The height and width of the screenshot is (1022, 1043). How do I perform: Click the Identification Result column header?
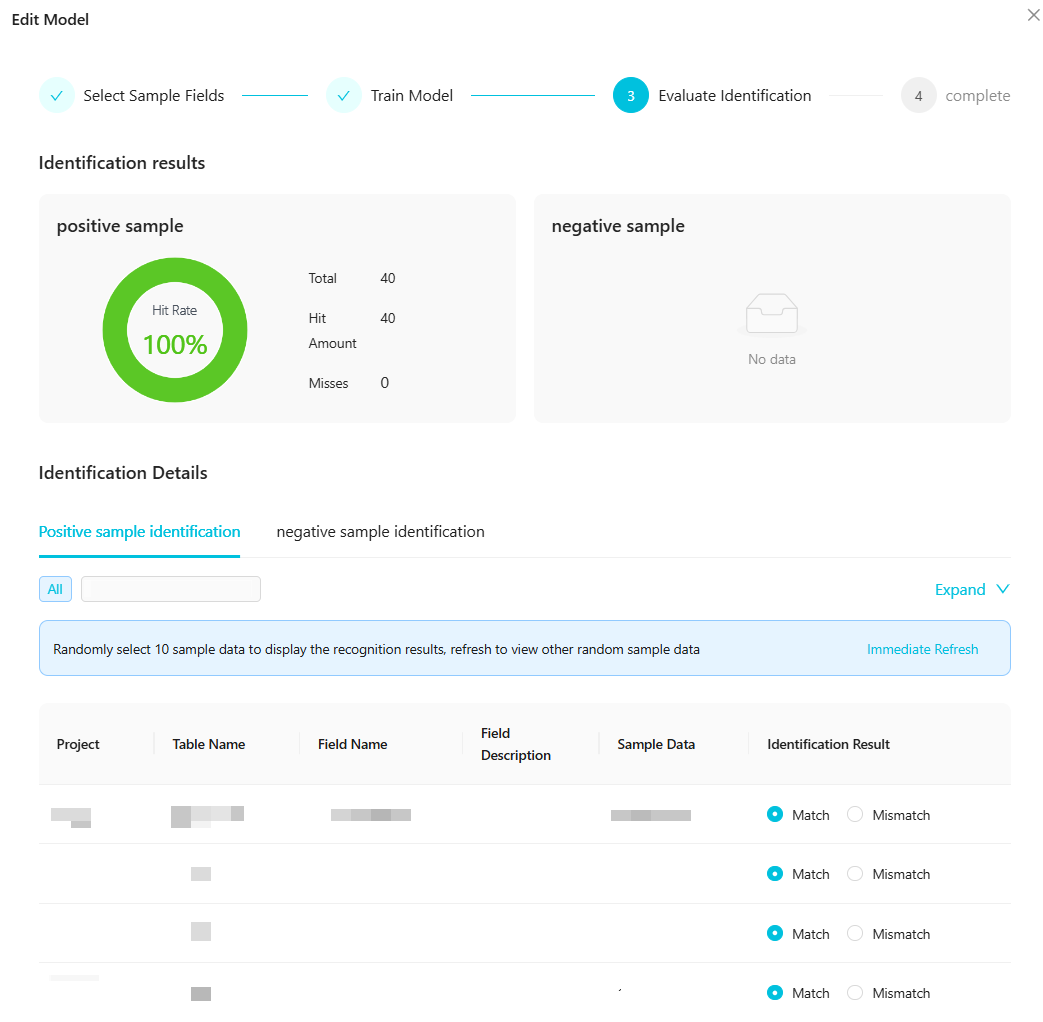(828, 744)
